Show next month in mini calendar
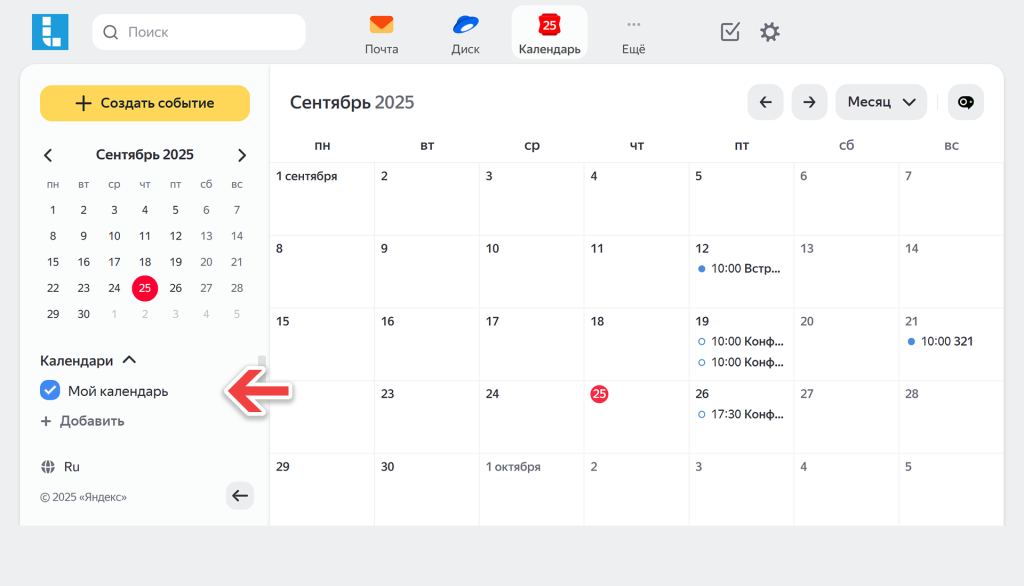The height and width of the screenshot is (586, 1024). [241, 155]
